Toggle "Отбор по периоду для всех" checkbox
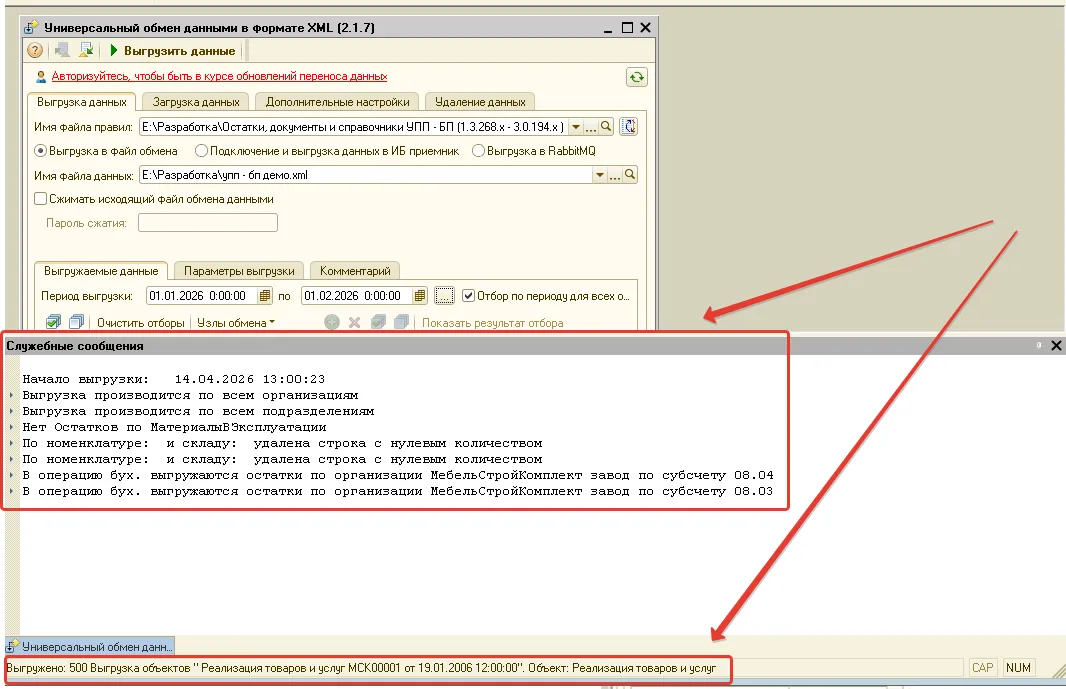 click(x=468, y=296)
